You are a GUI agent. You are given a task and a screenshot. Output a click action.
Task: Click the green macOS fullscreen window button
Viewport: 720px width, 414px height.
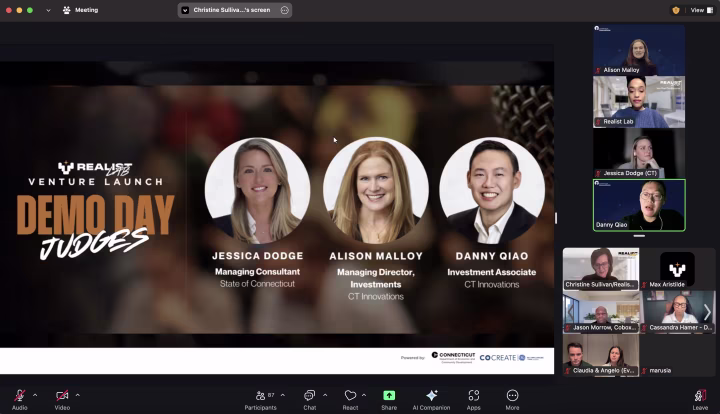point(30,10)
